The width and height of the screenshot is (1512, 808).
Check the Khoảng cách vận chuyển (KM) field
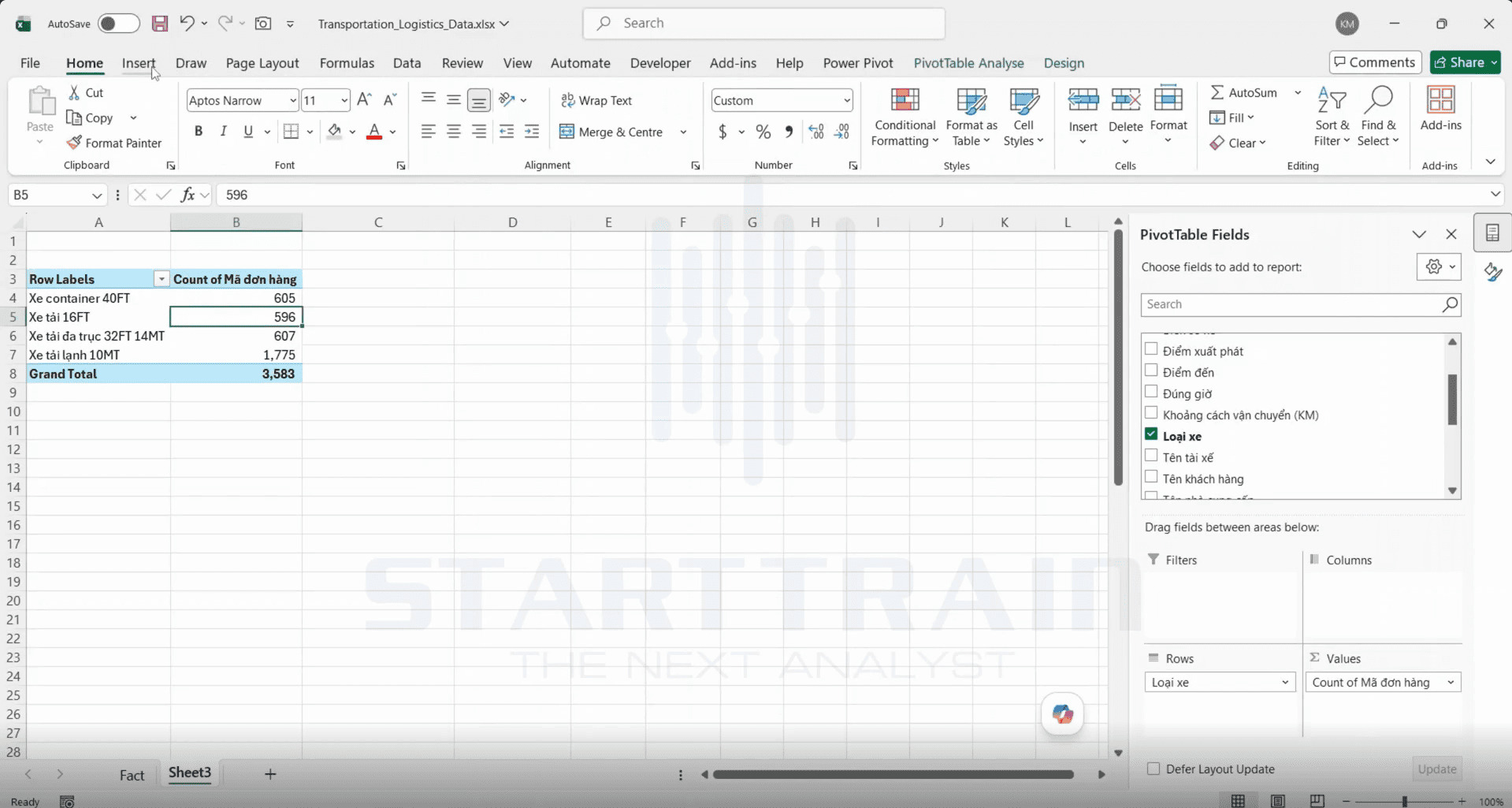(1152, 413)
